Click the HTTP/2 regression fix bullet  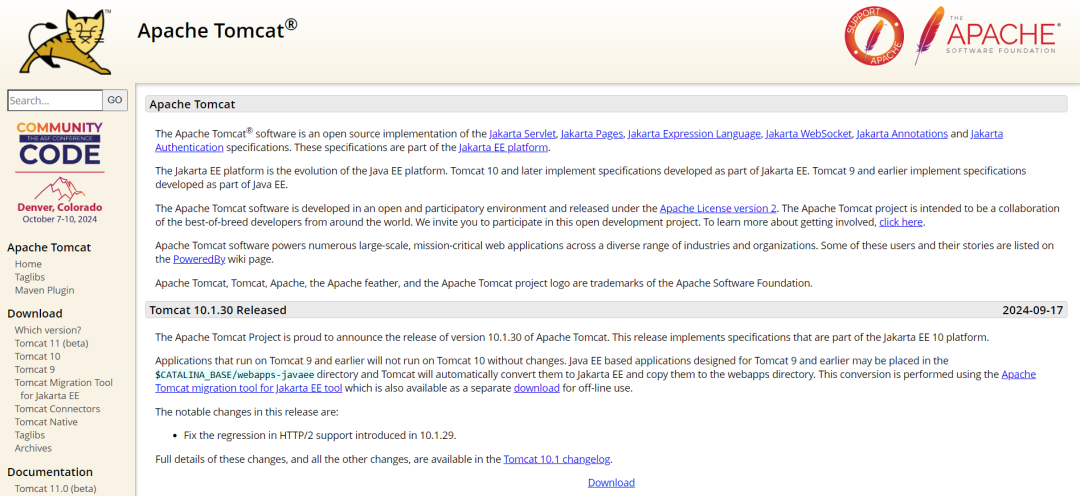(320, 435)
